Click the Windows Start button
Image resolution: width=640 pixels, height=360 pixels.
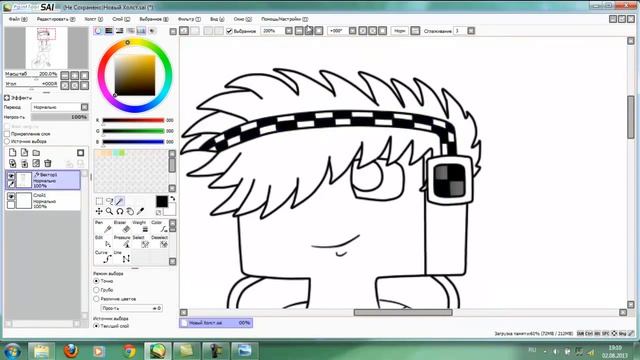coord(12,351)
